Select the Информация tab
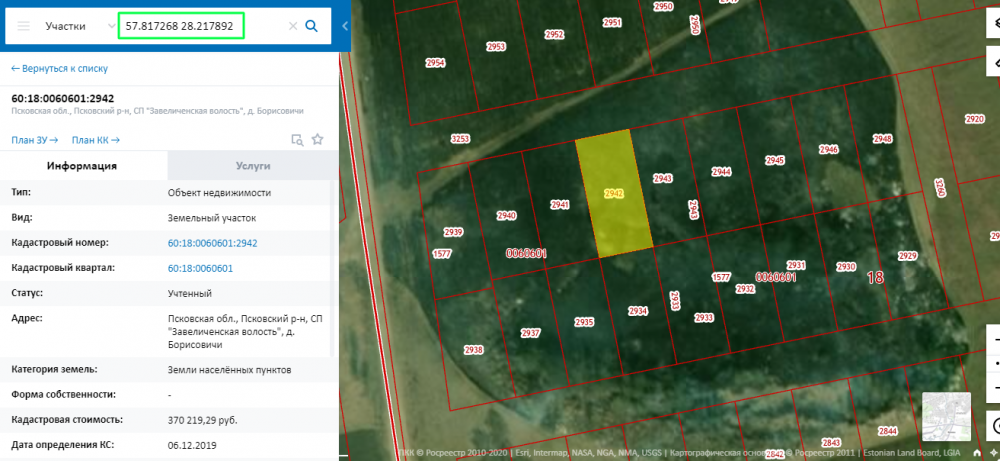Viewport: 1000px width, 461px height. point(82,166)
